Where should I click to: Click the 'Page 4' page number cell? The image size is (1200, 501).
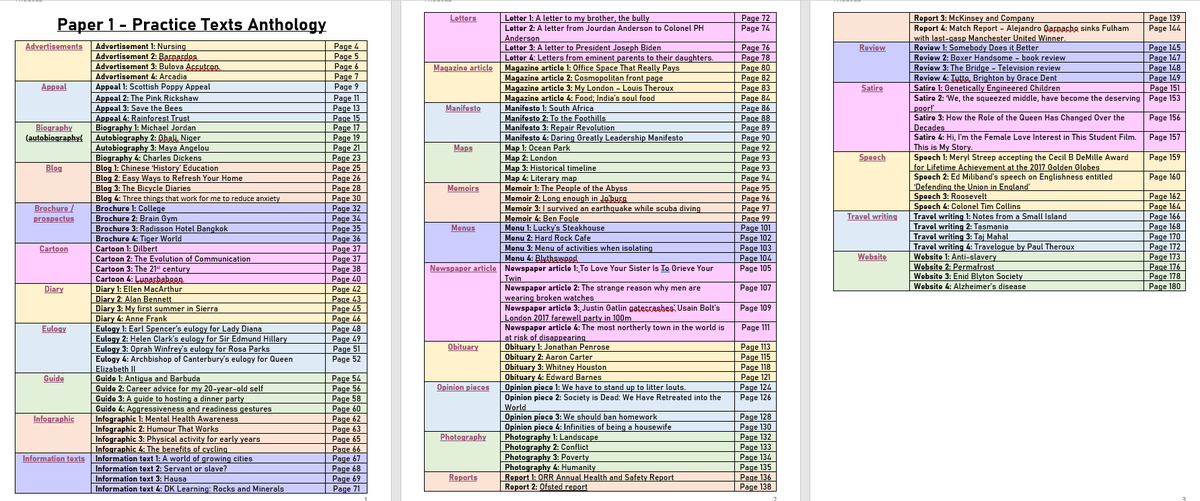pos(347,48)
